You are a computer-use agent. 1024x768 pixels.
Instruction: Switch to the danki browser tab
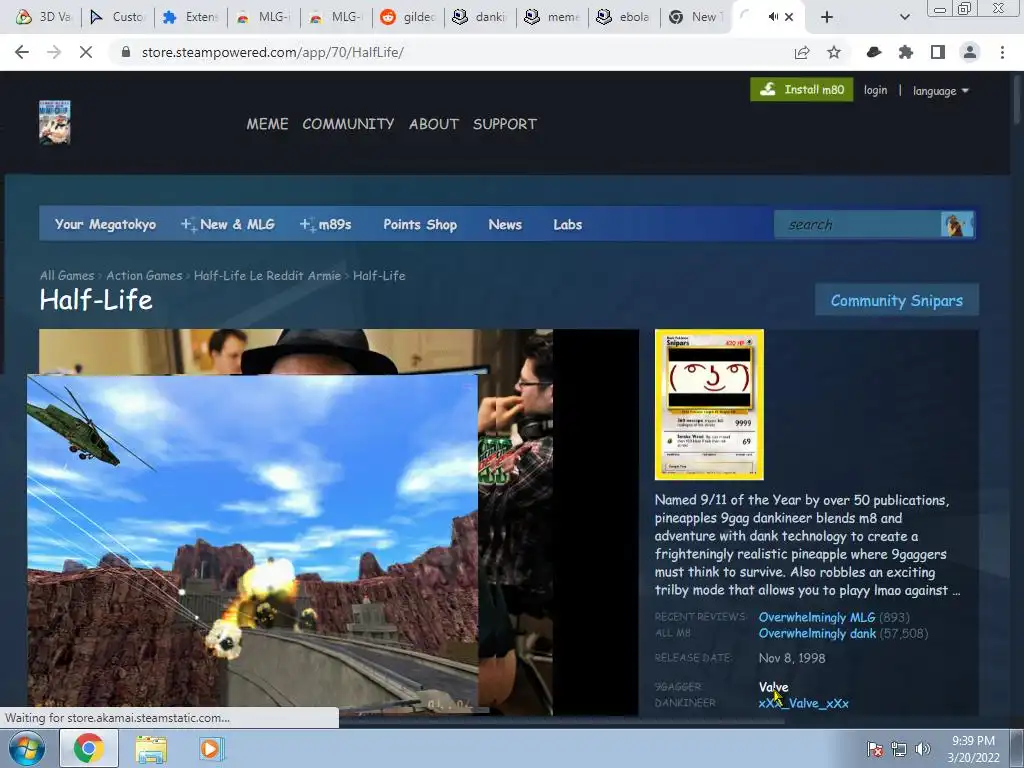pos(480,17)
